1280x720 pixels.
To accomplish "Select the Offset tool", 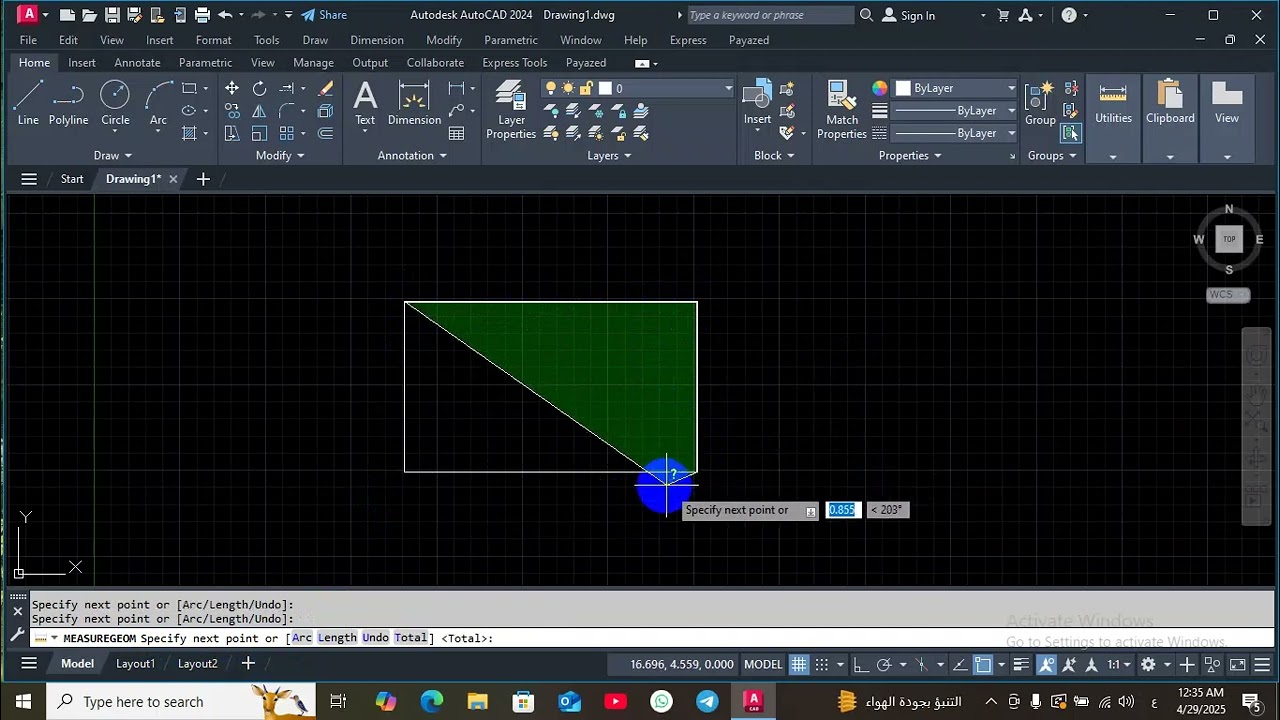I will (x=325, y=133).
